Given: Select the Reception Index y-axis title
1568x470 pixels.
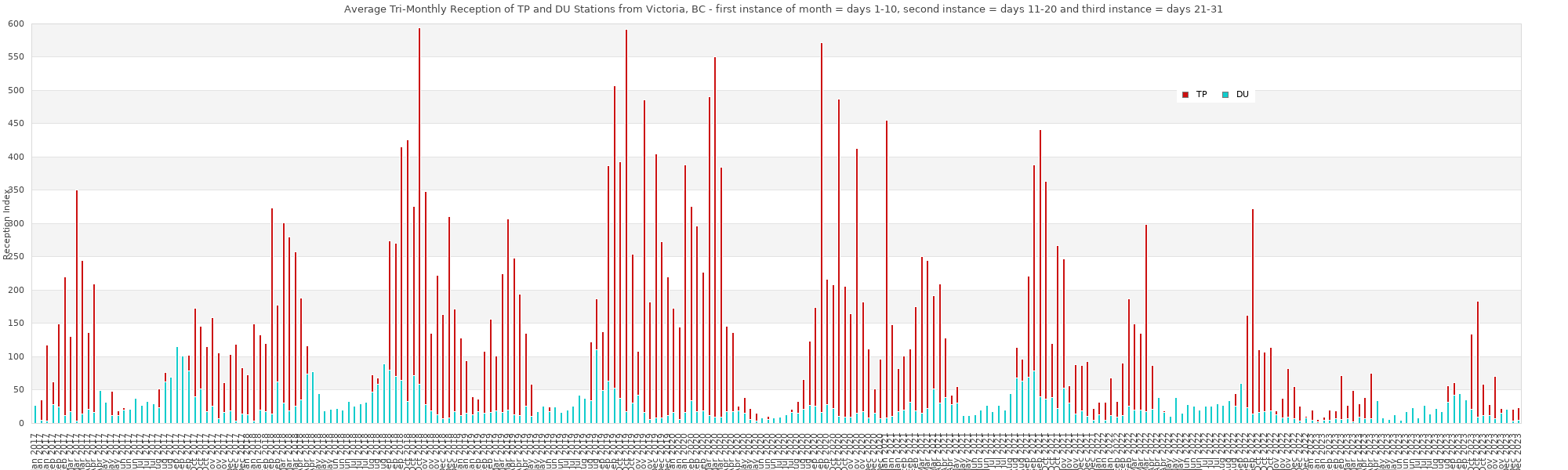Looking at the screenshot, I should [7, 224].
